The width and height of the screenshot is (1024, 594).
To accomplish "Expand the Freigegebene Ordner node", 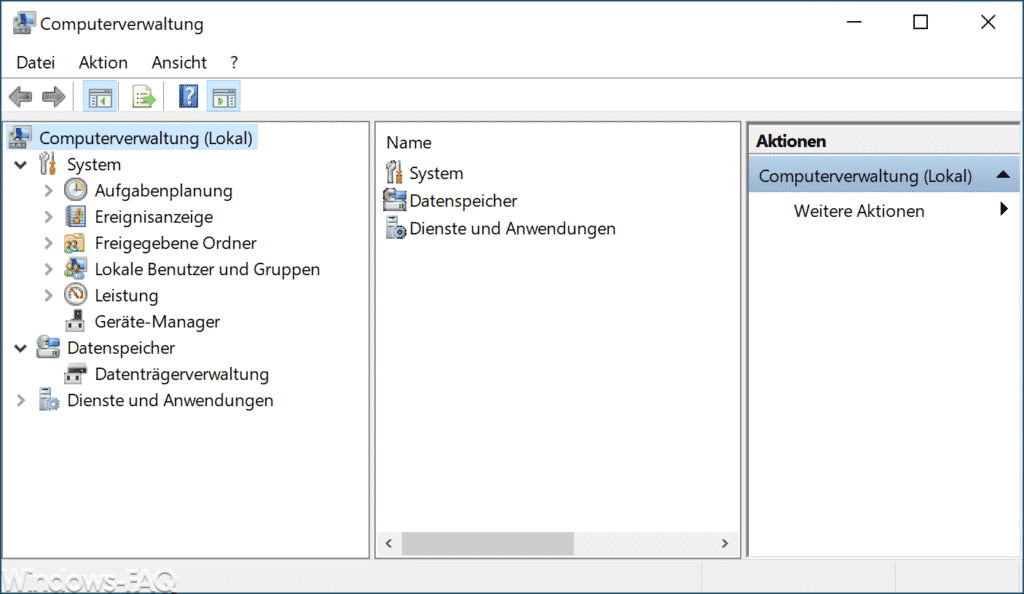I will coord(48,243).
